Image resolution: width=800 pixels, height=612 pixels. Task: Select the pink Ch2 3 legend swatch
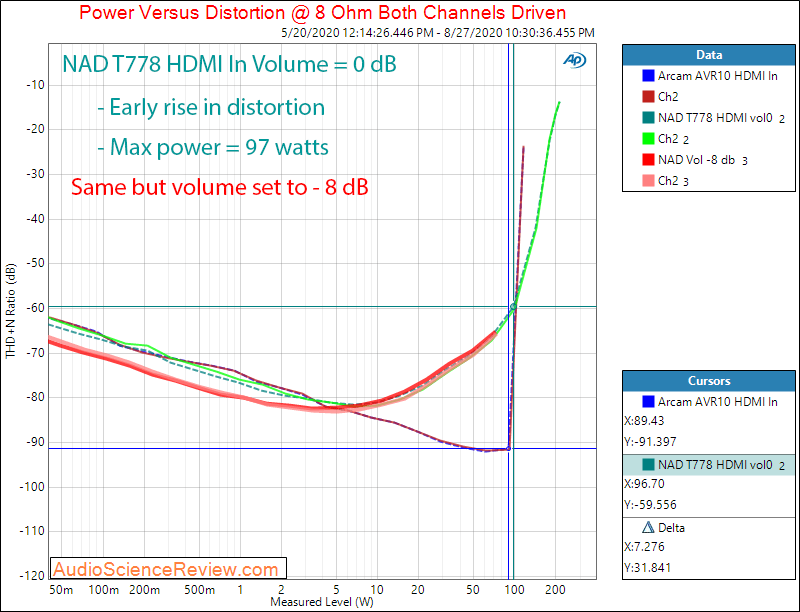pos(648,181)
